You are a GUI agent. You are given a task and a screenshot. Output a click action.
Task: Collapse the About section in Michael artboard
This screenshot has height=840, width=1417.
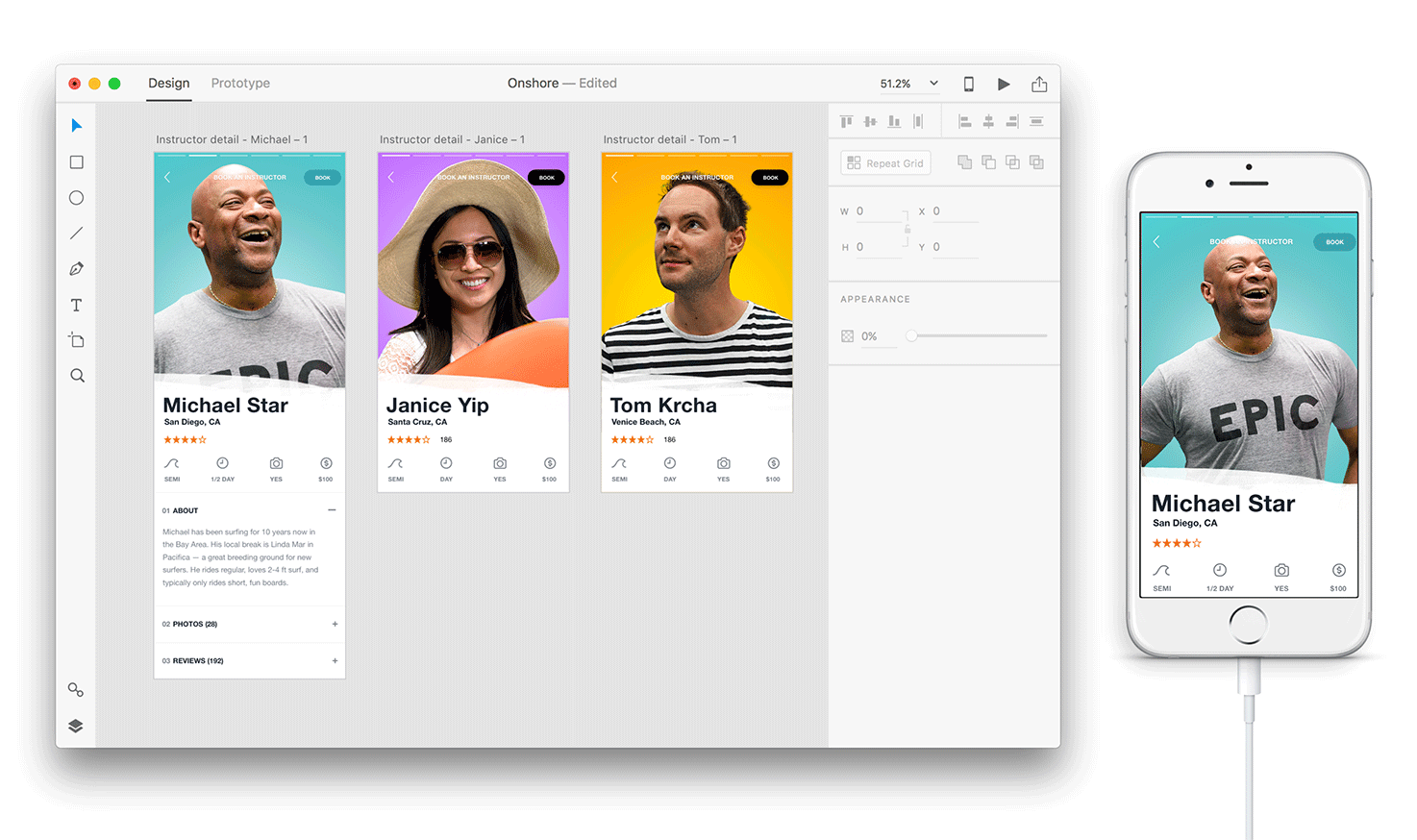click(x=332, y=510)
